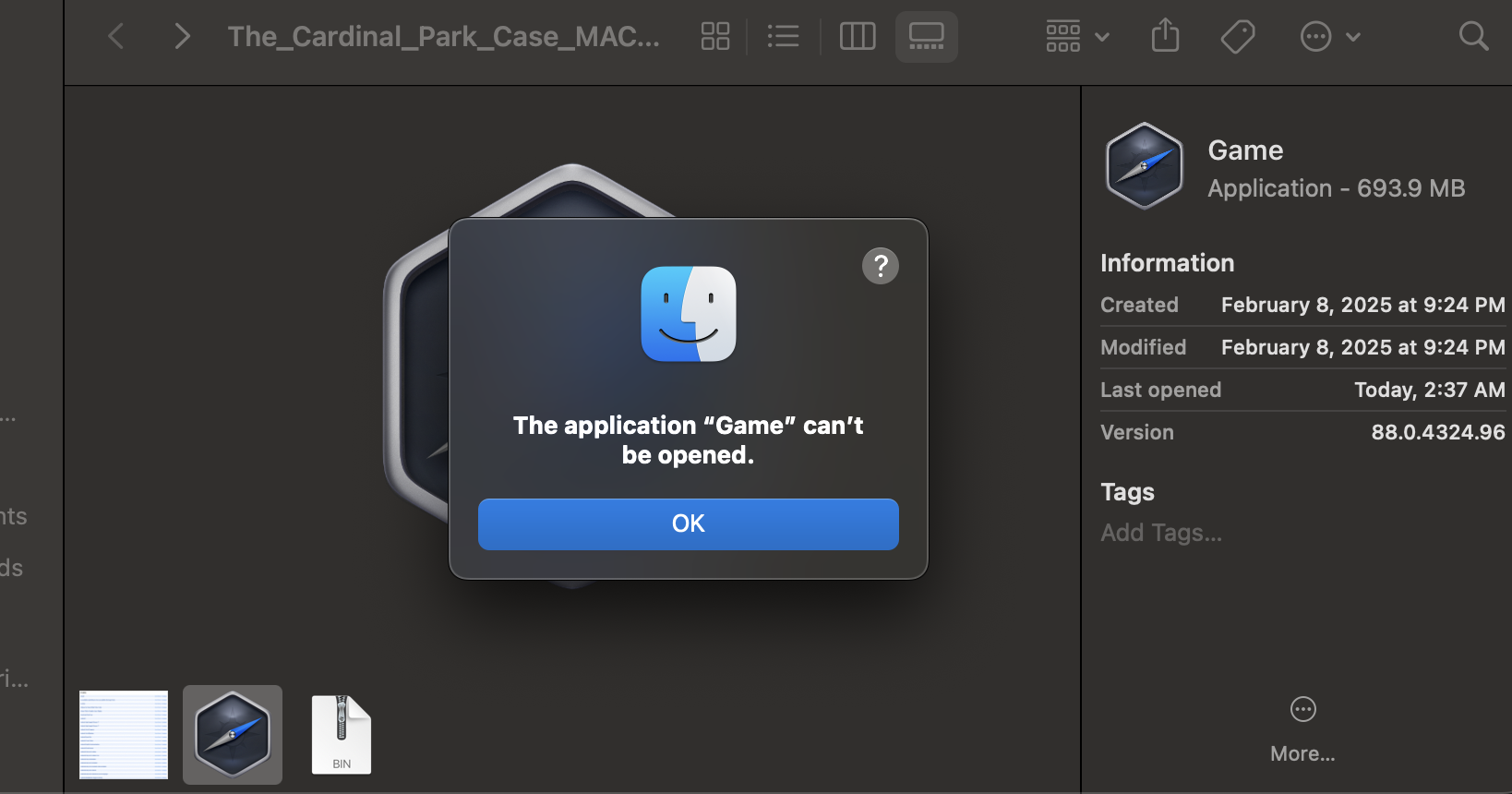Image resolution: width=1512 pixels, height=794 pixels.
Task: Click the dialog message about Game
Action: coord(689,440)
